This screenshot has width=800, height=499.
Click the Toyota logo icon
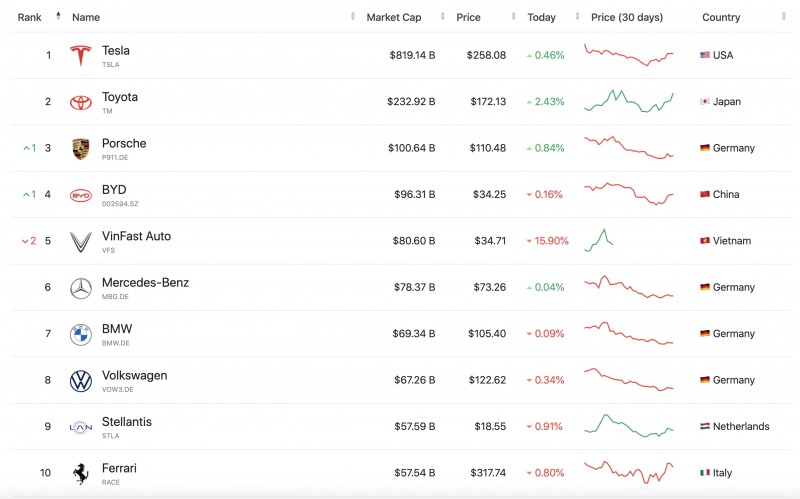coord(81,102)
